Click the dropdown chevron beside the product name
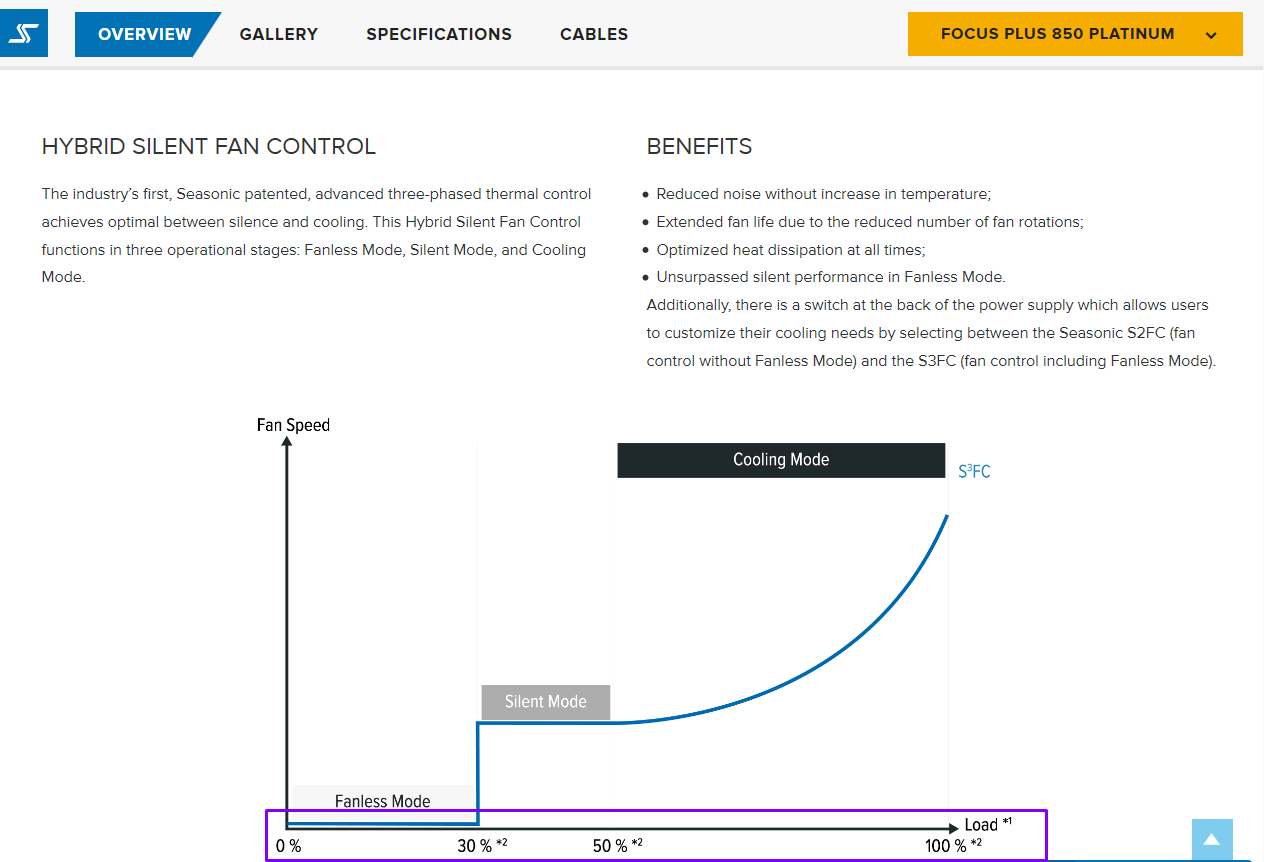This screenshot has width=1264, height=862. click(x=1211, y=36)
